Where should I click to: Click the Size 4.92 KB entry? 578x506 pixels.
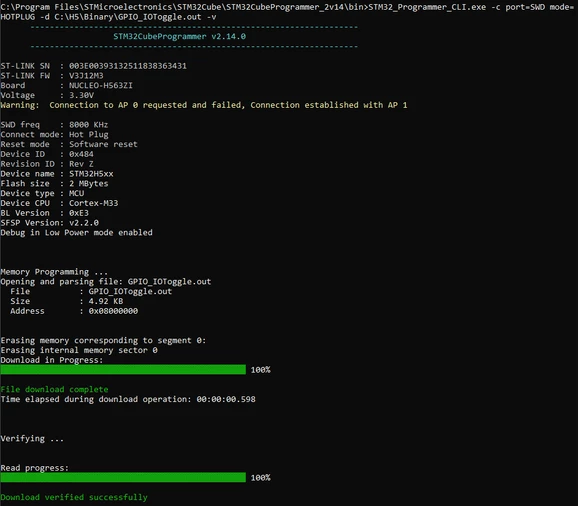click(x=67, y=301)
